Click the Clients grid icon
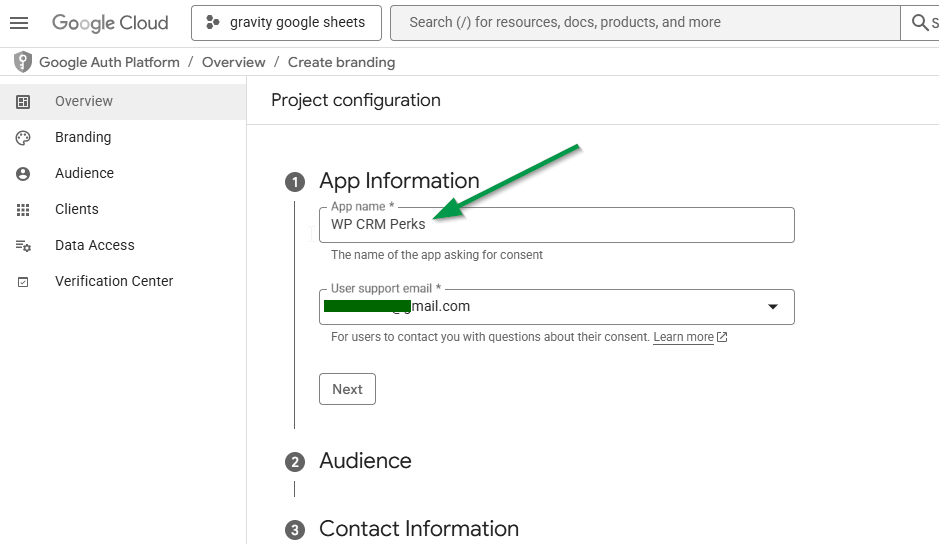The height and width of the screenshot is (544, 939). tap(23, 210)
